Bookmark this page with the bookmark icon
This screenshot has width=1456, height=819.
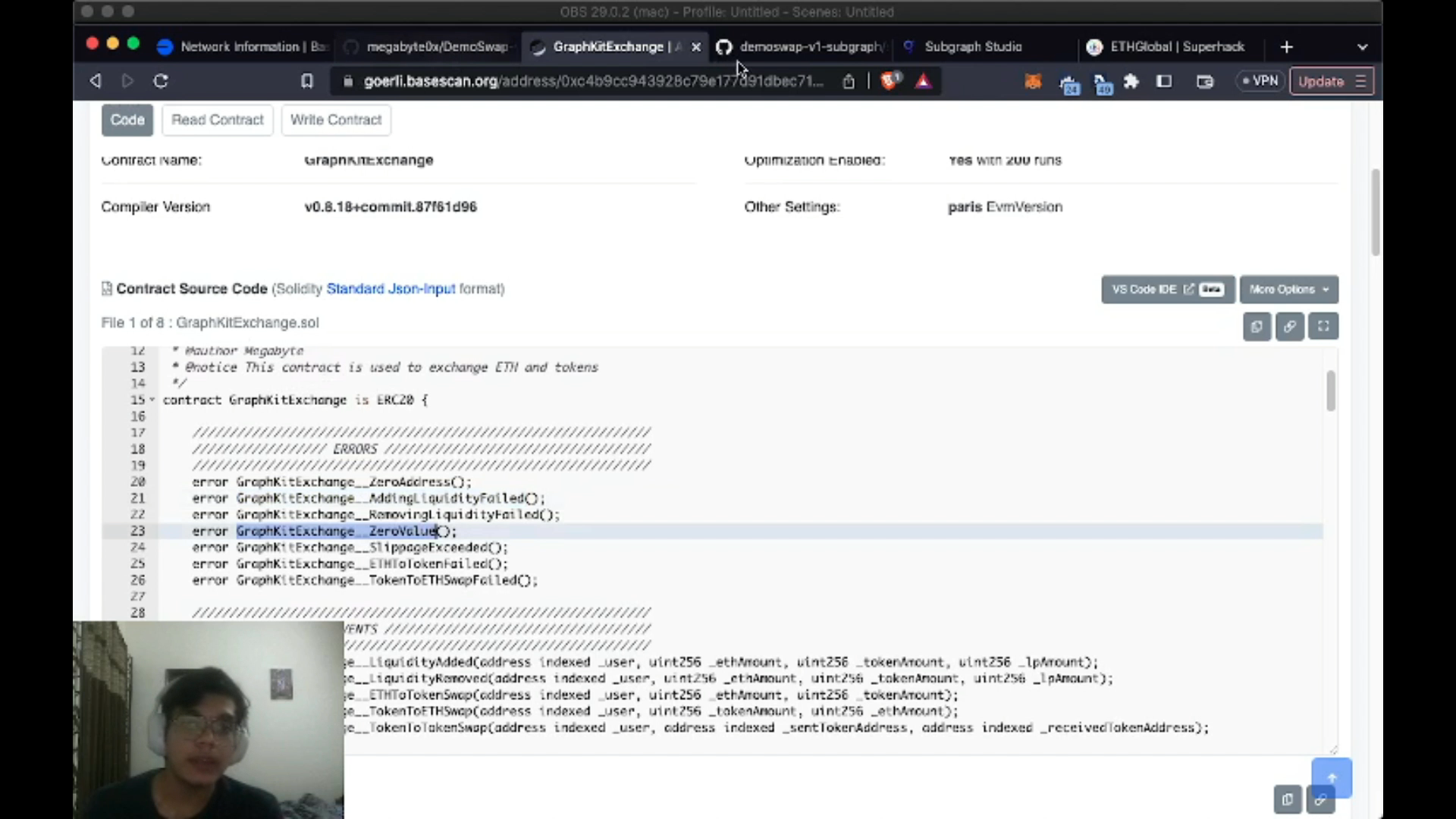(x=307, y=81)
